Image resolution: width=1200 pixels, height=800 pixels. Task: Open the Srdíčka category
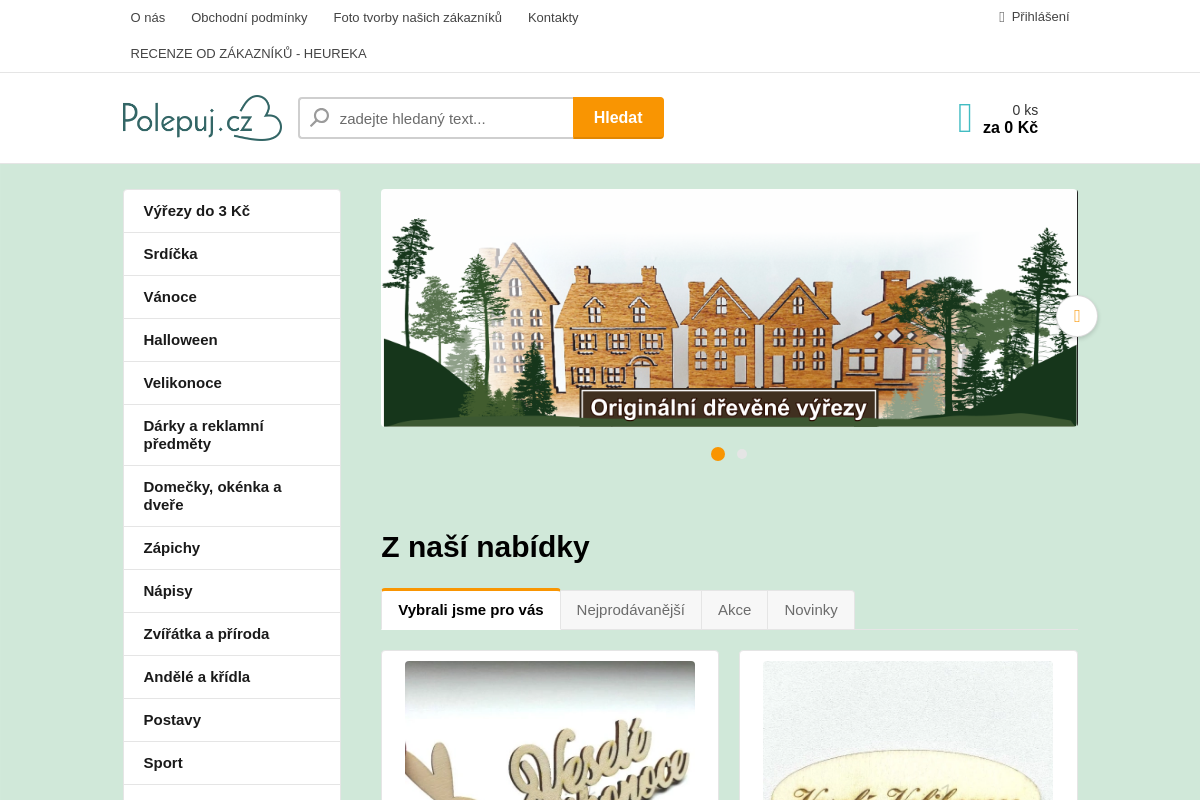(232, 254)
